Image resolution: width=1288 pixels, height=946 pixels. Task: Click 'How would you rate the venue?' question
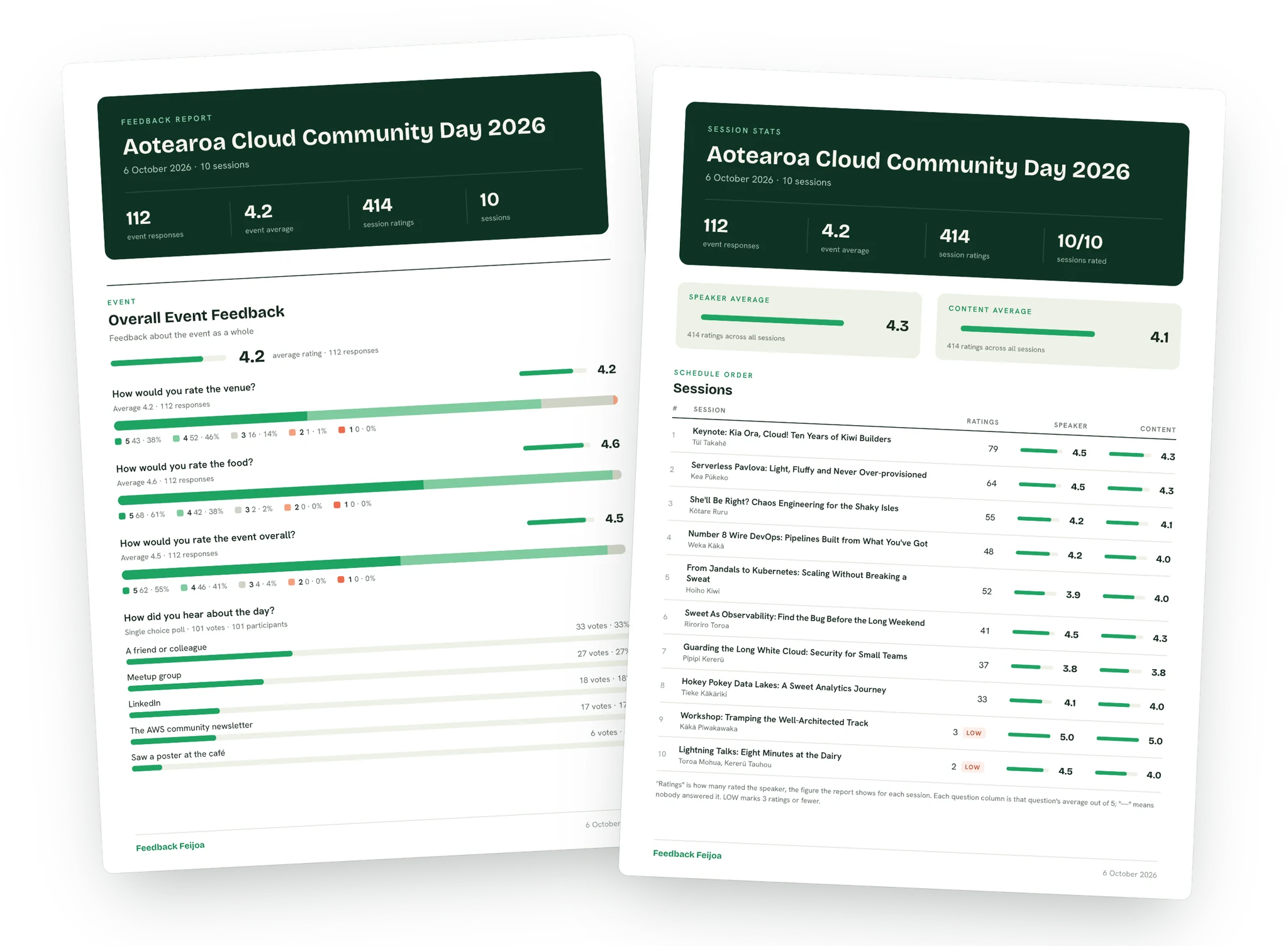click(x=184, y=391)
